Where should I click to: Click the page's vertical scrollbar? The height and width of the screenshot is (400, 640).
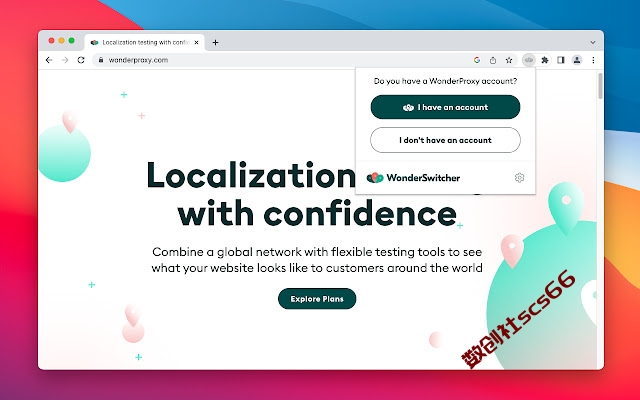click(600, 86)
